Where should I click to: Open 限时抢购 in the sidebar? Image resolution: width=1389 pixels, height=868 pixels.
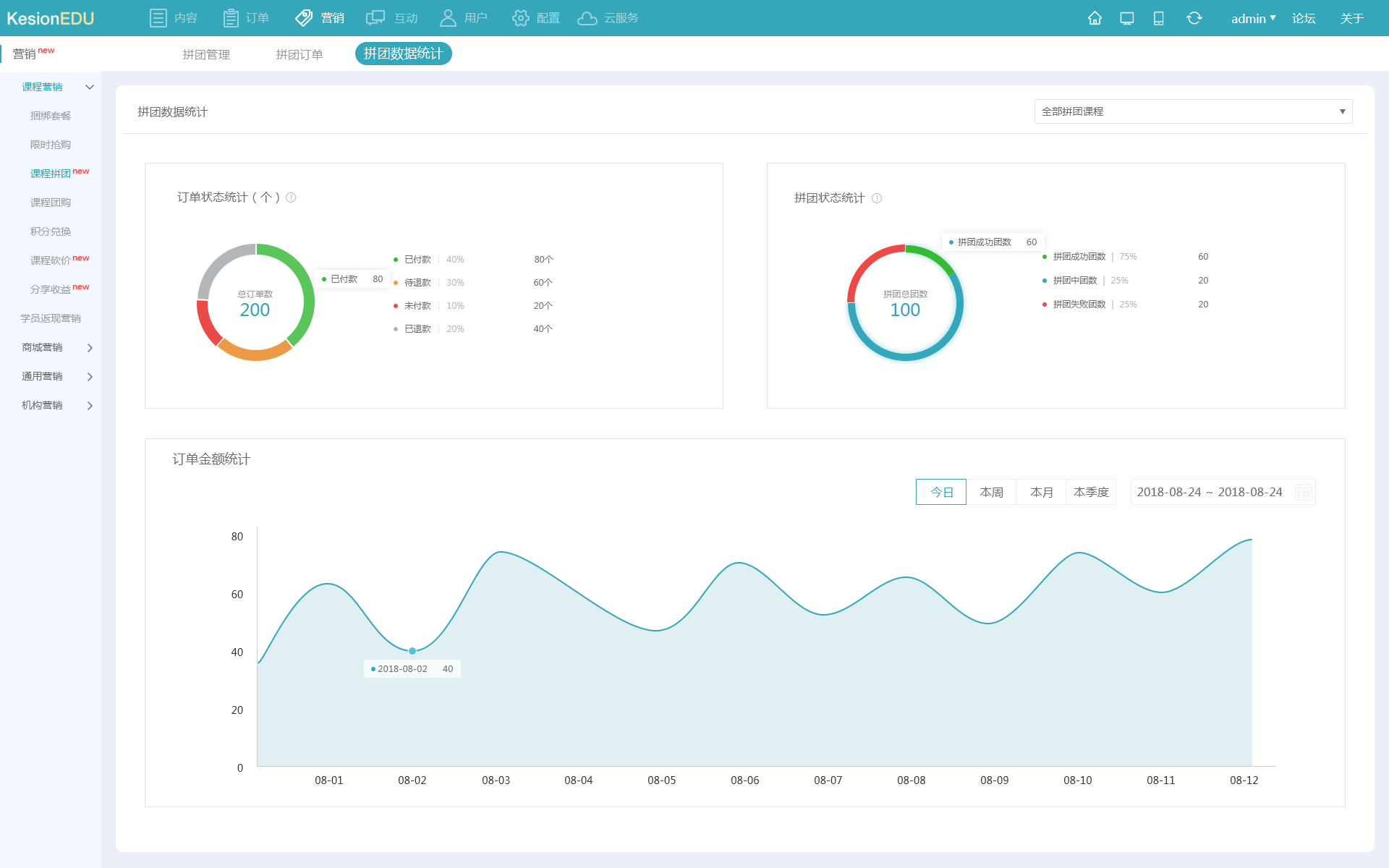point(51,145)
